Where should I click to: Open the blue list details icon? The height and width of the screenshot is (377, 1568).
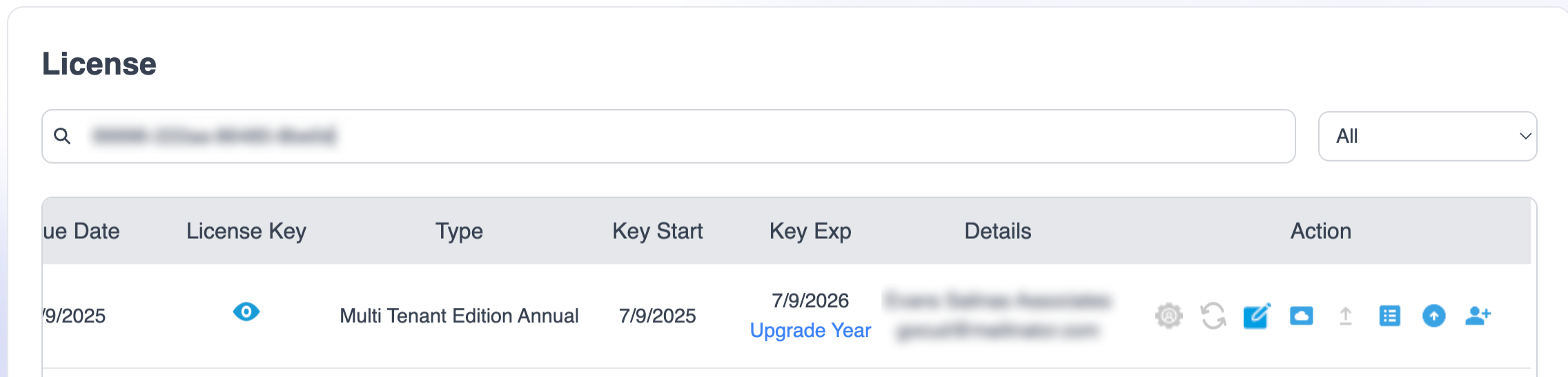1389,316
